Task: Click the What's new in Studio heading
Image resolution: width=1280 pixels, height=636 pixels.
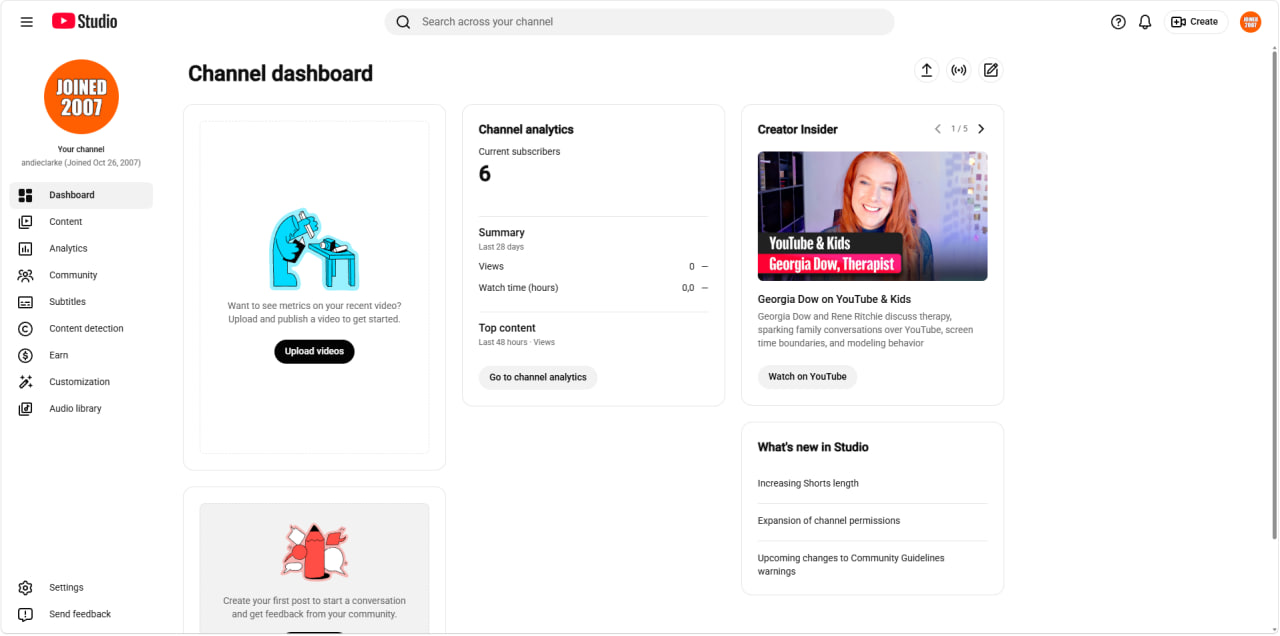Action: point(813,447)
